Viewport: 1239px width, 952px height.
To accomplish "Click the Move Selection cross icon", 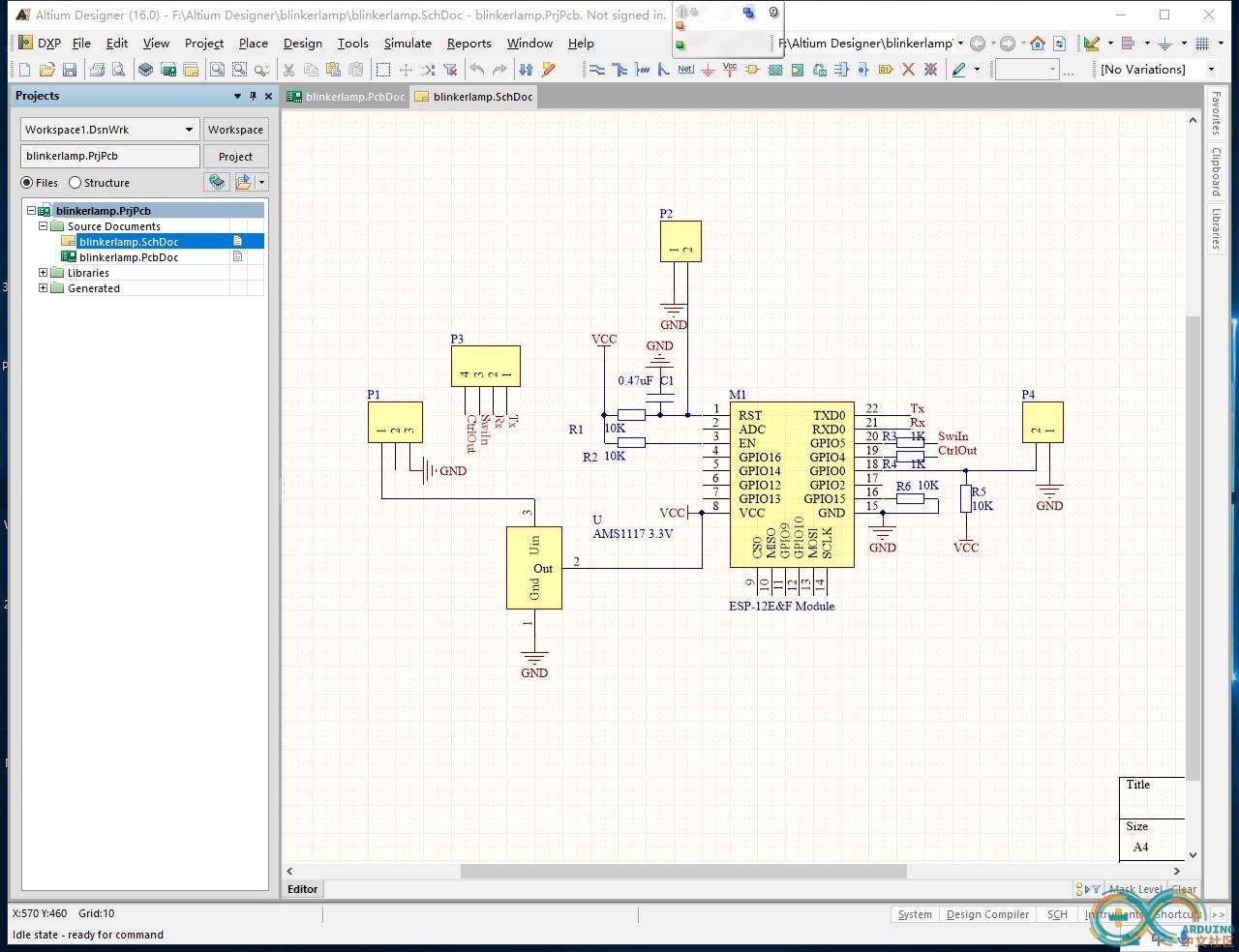I will pyautogui.click(x=406, y=70).
